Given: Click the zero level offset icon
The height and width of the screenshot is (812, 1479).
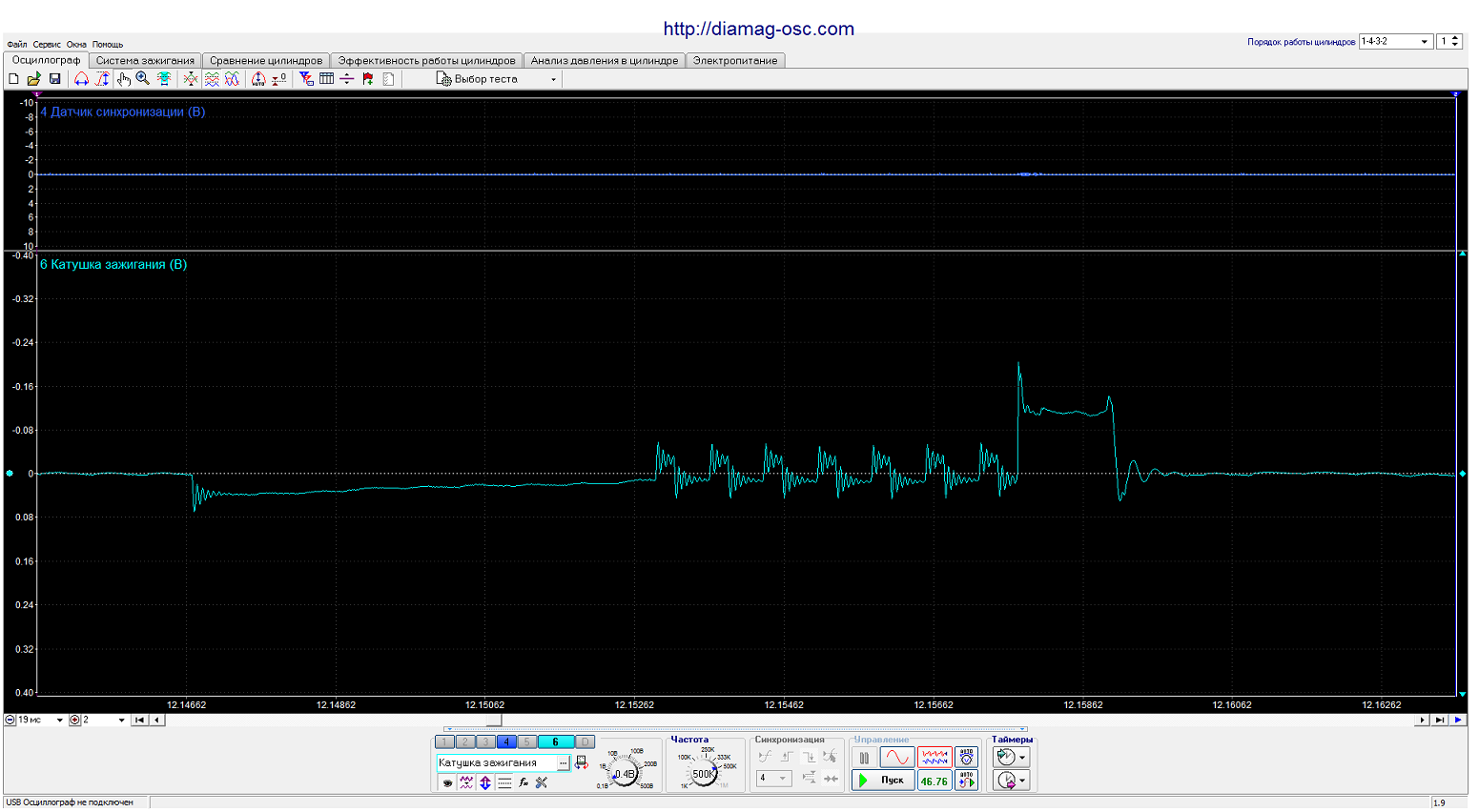Looking at the screenshot, I should click(278, 79).
